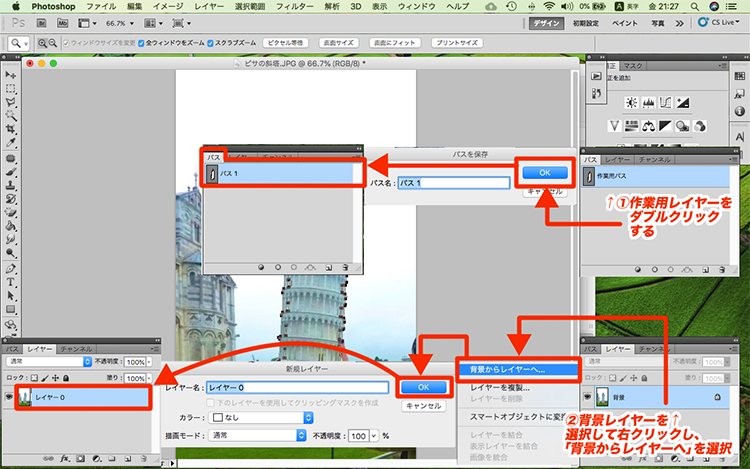
Task: Select the Clone Stamp tool
Action: (x=11, y=186)
